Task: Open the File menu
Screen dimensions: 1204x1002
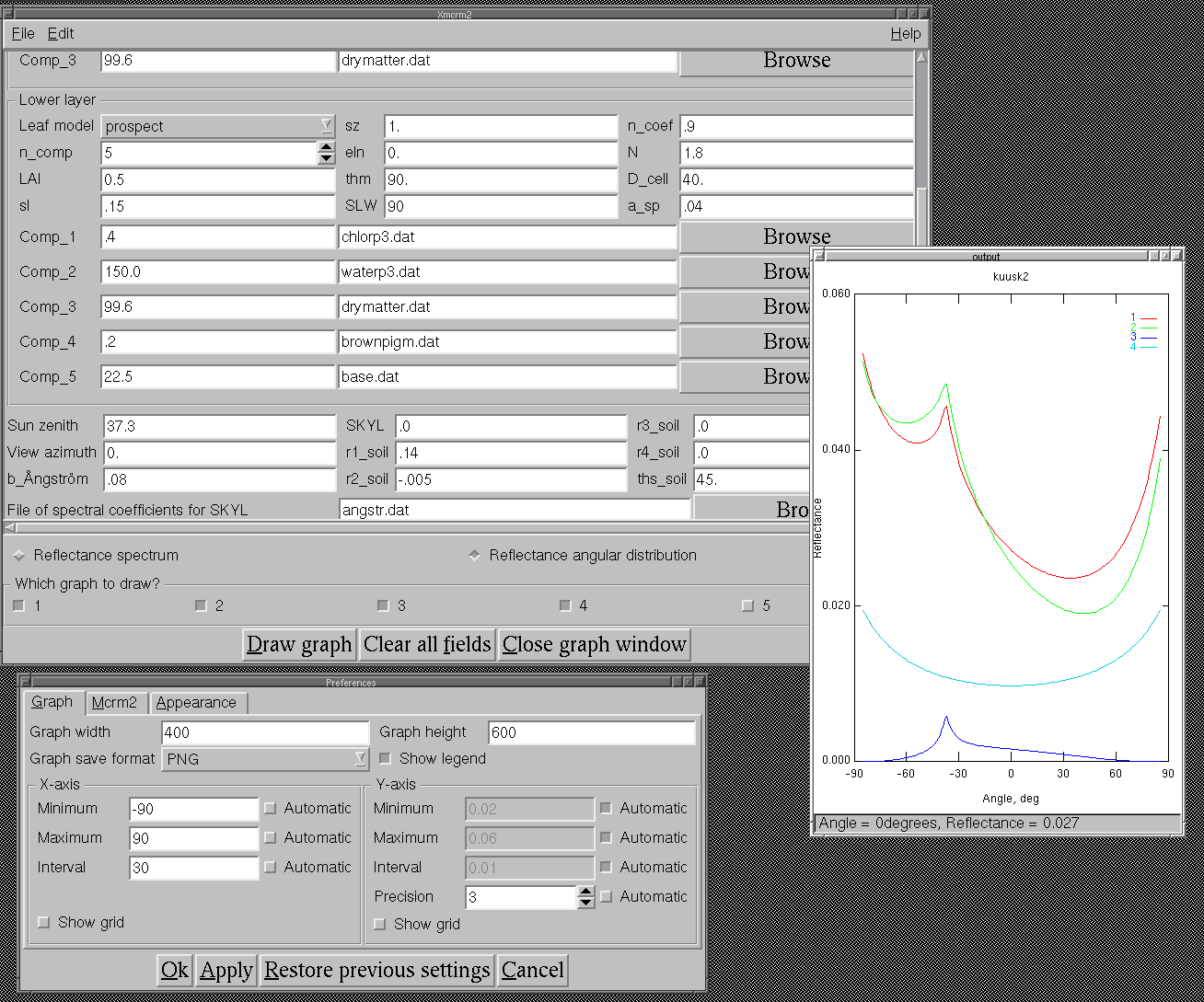Action: click(x=23, y=34)
